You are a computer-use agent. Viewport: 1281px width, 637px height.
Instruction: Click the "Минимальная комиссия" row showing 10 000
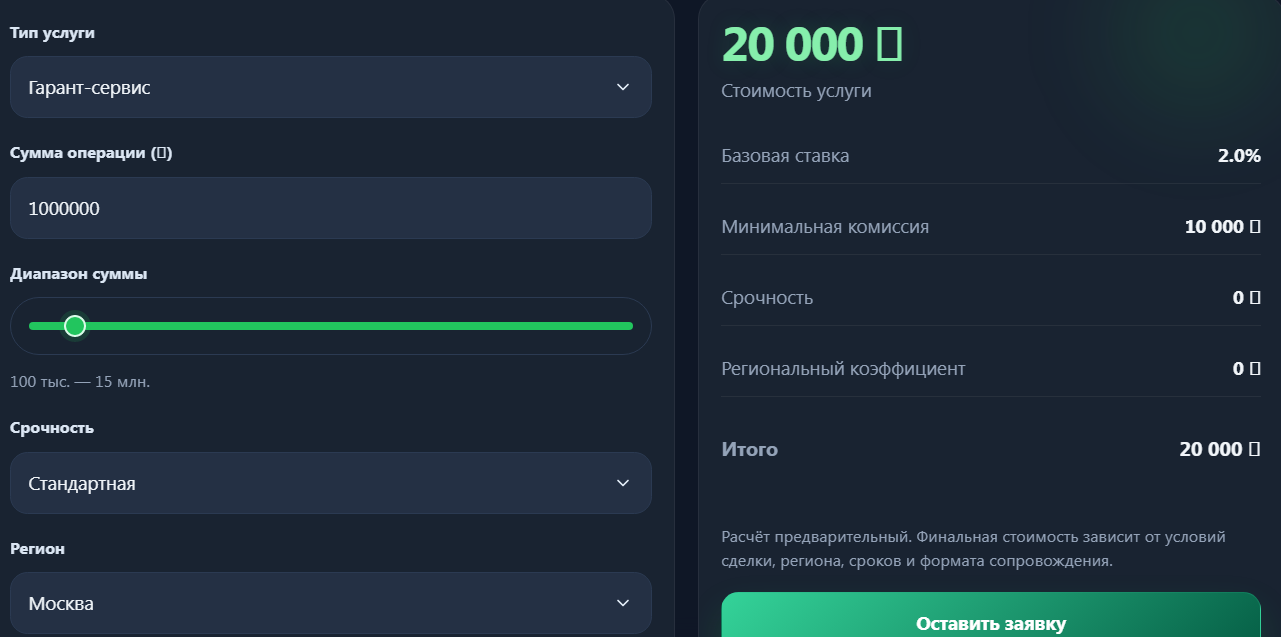pos(990,226)
